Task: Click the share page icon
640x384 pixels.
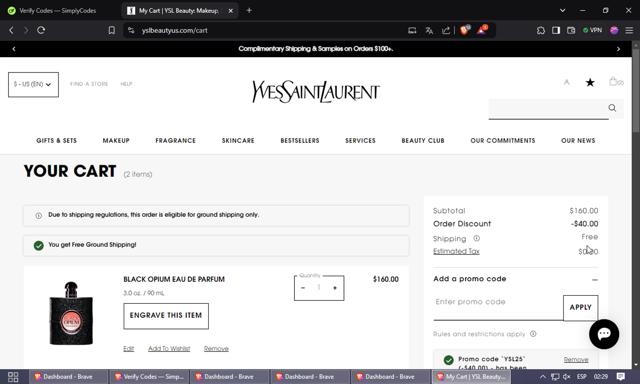Action: point(446,30)
